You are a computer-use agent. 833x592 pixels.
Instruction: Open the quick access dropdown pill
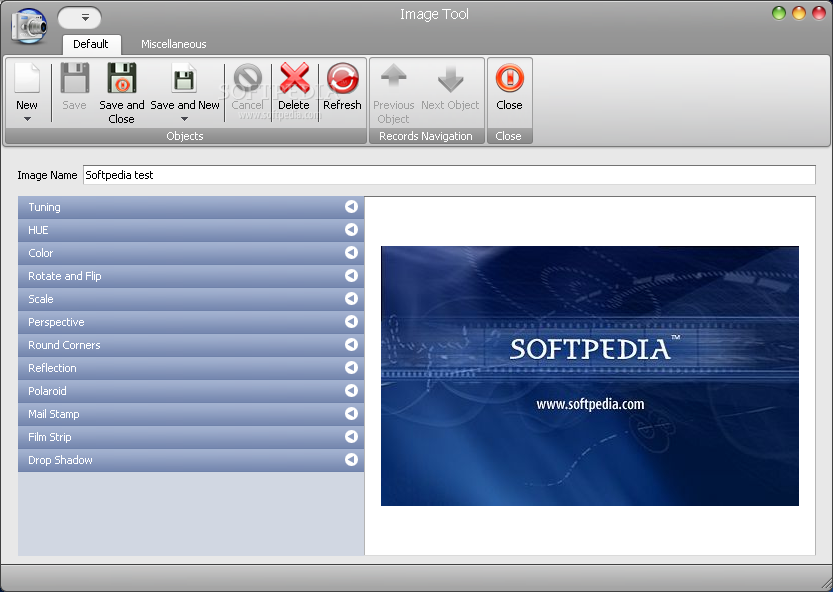point(80,18)
